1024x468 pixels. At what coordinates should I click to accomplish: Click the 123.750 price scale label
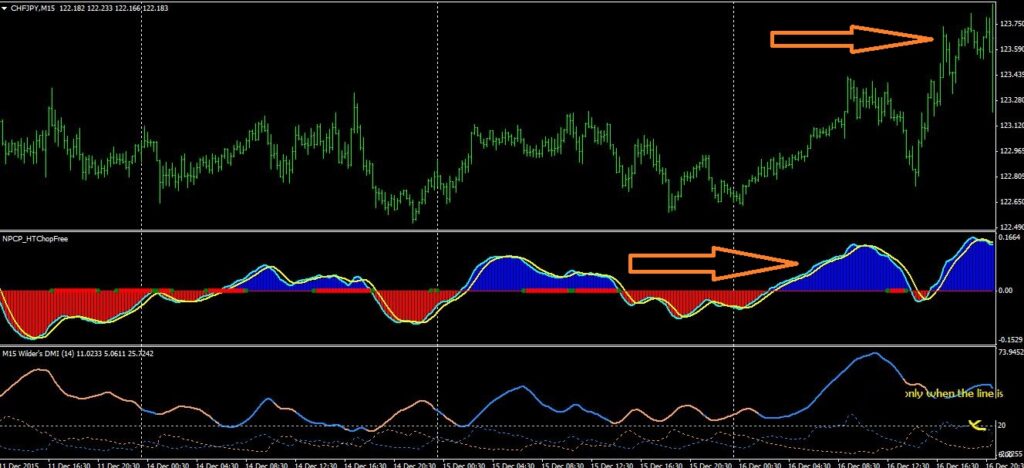pyautogui.click(x=1011, y=23)
